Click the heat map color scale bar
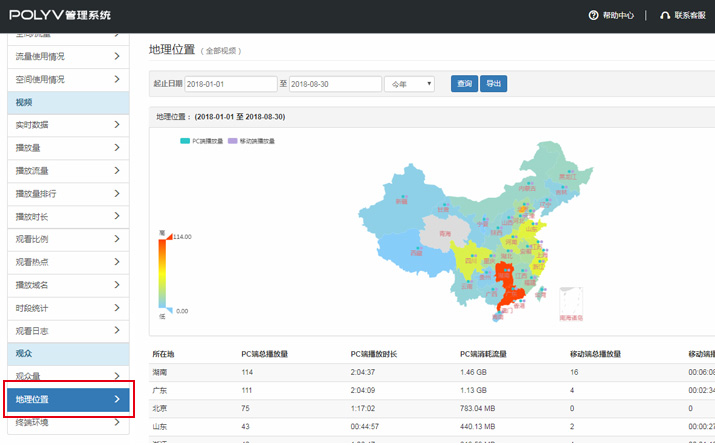 [x=164, y=272]
